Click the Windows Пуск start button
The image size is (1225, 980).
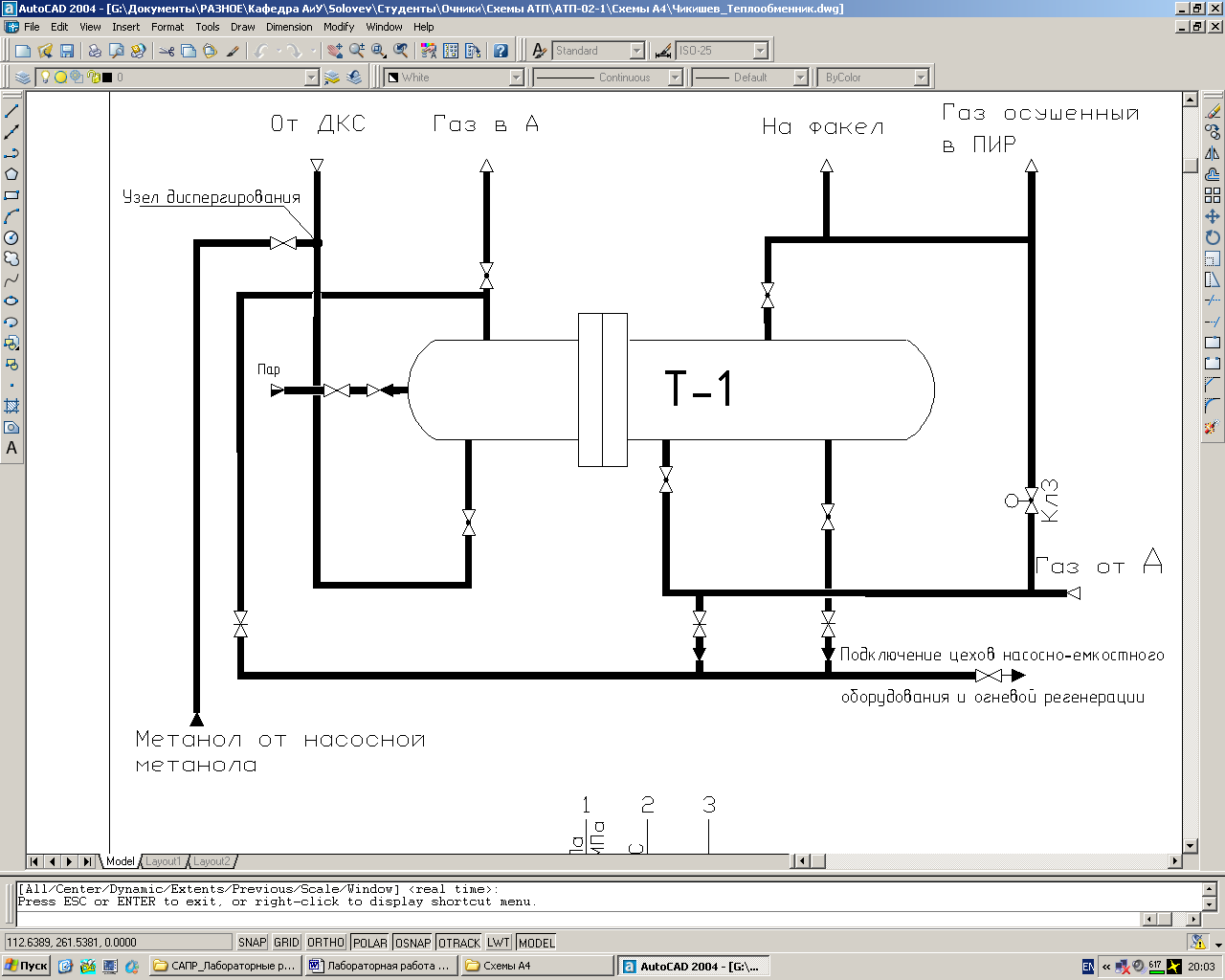(x=27, y=967)
